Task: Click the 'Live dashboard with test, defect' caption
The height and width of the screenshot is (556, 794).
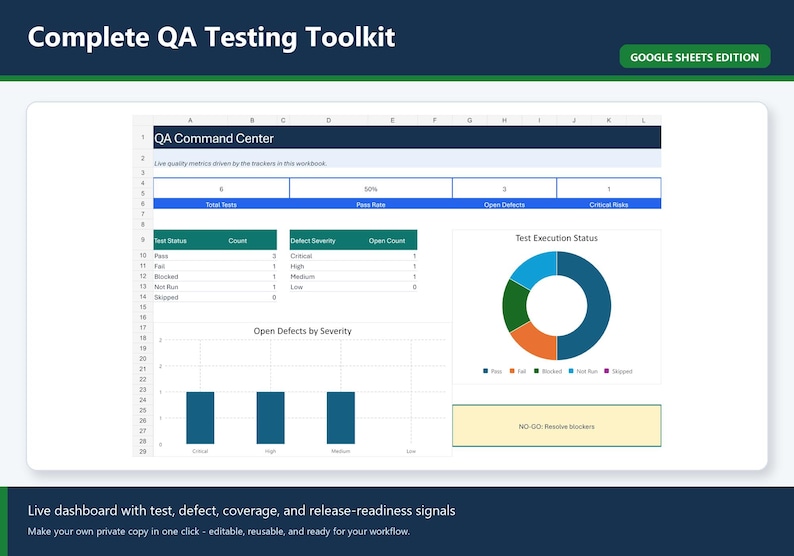Action: coord(242,510)
